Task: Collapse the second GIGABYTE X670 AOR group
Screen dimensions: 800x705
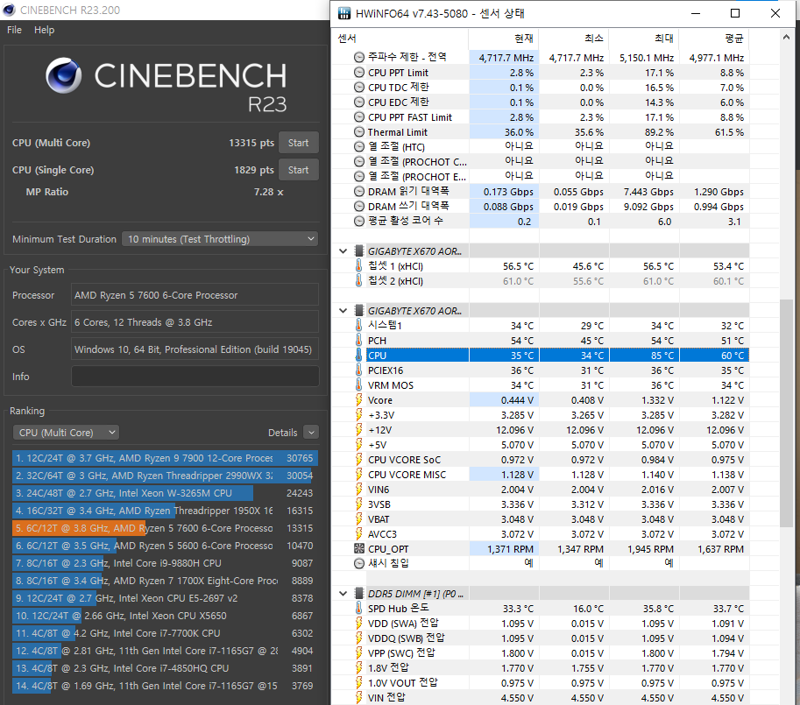Action: tap(343, 311)
